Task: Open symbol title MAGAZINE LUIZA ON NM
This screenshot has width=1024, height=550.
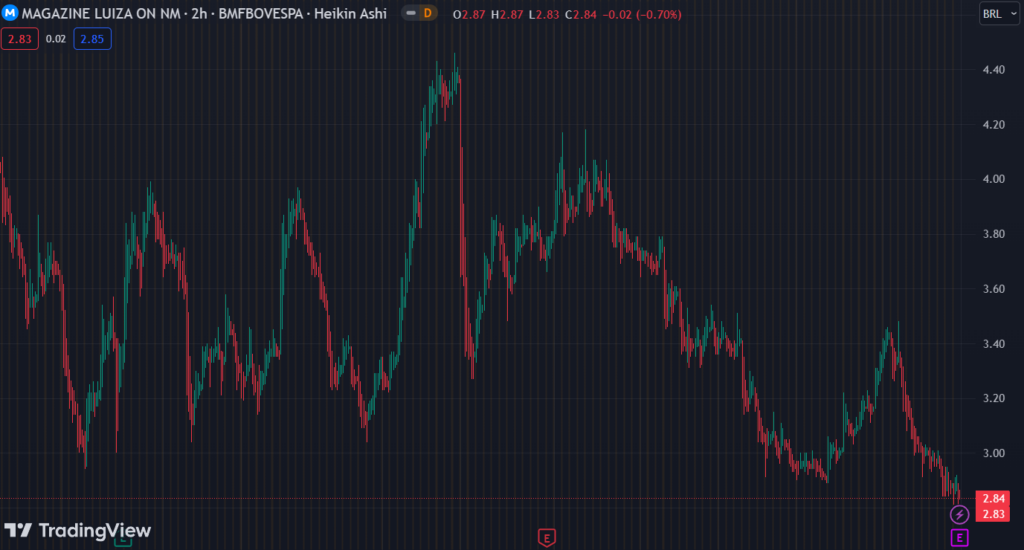Action: (101, 14)
